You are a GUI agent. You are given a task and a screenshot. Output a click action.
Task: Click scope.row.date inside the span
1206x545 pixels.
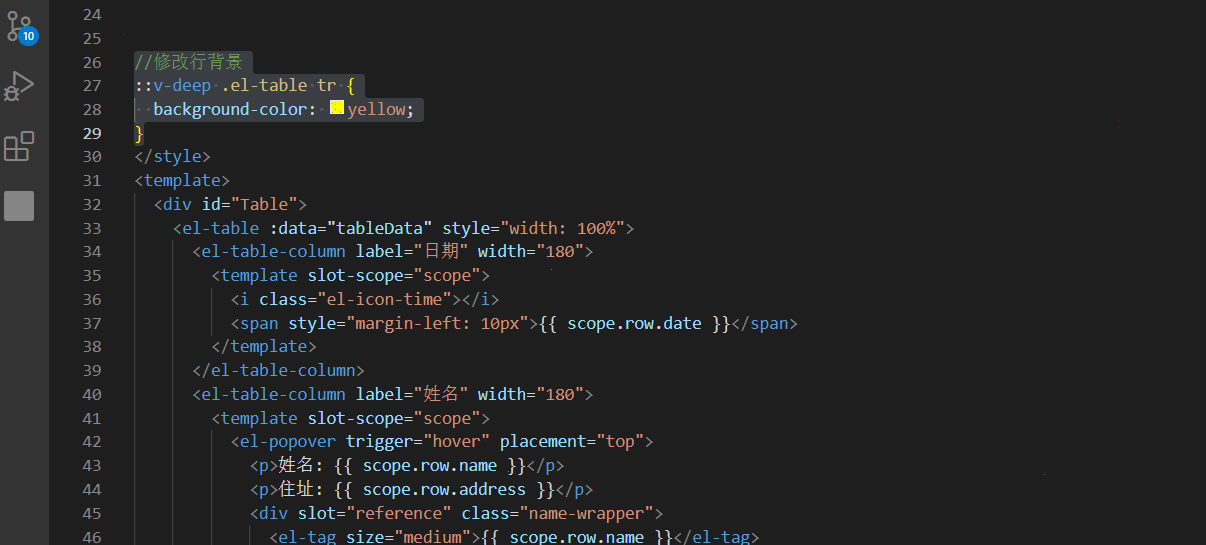[634, 323]
